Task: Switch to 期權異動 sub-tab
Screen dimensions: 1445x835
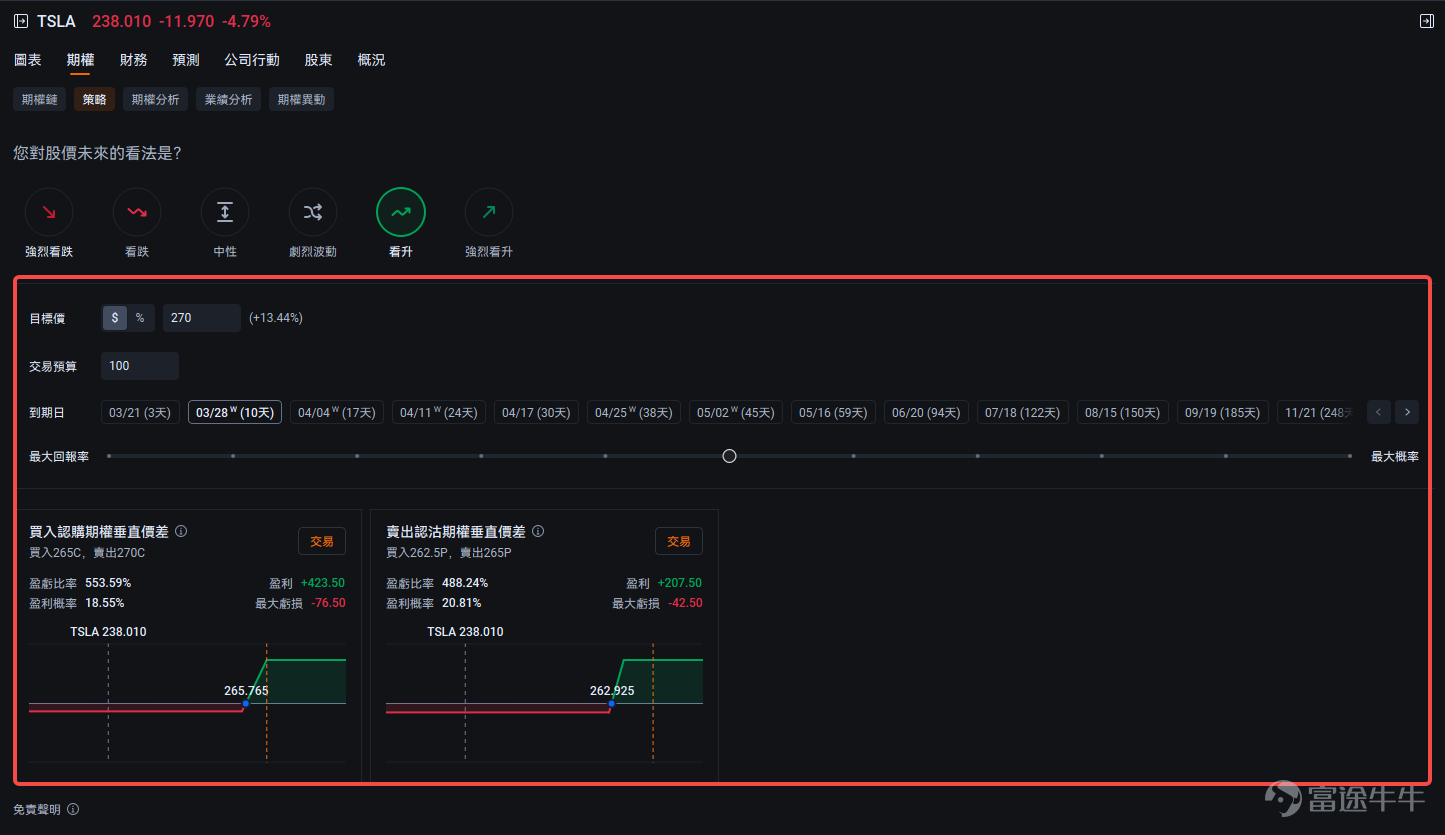Action: (301, 99)
